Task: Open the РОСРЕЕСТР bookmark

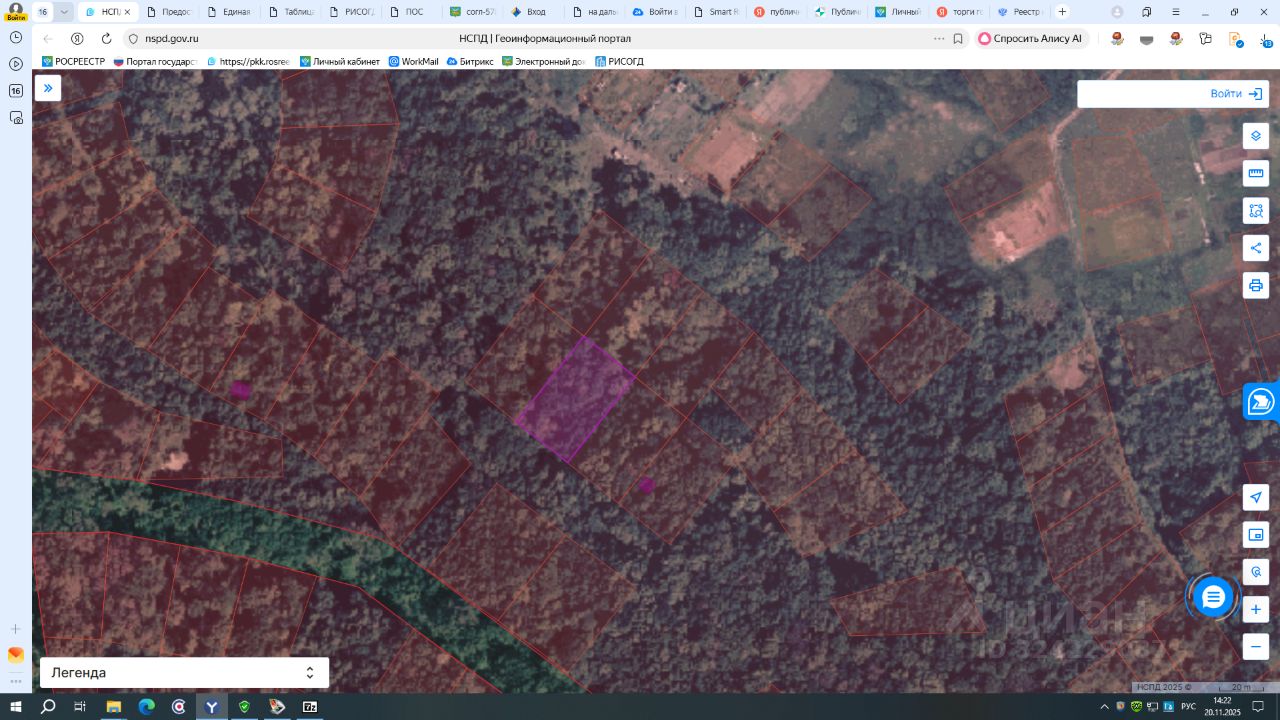Action: coord(73,61)
